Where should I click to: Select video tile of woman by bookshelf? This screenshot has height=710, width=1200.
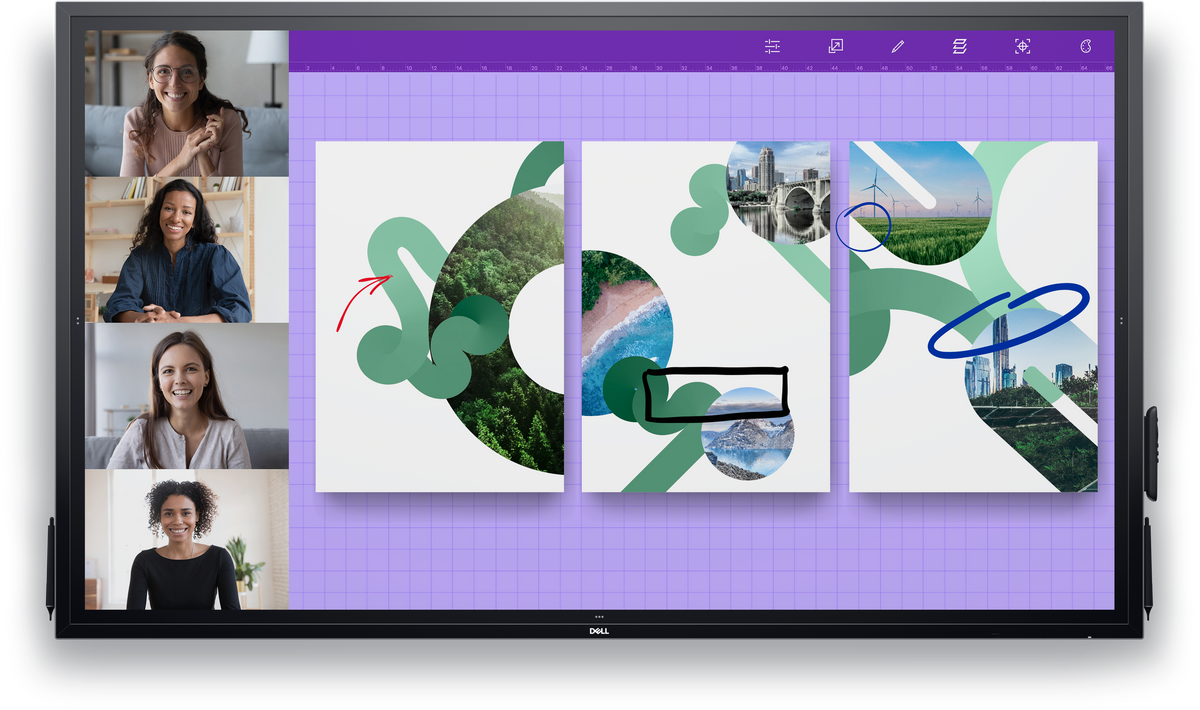[x=187, y=250]
